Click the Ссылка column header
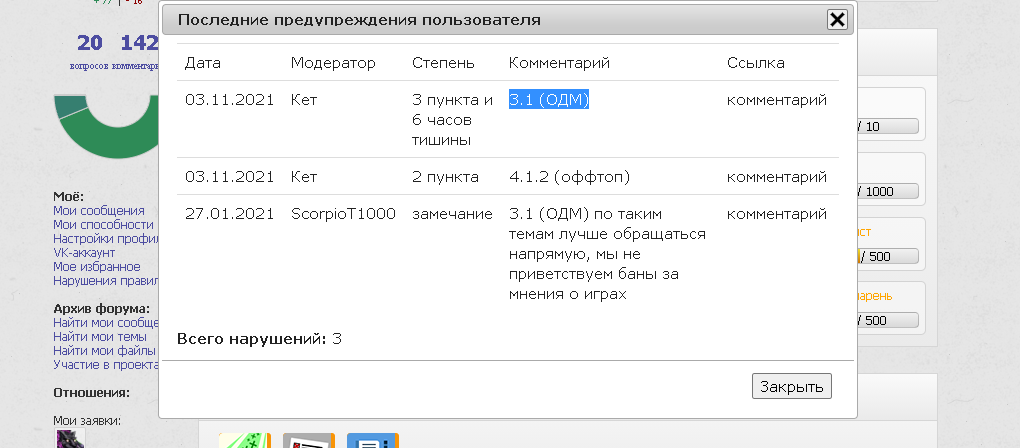 755,63
